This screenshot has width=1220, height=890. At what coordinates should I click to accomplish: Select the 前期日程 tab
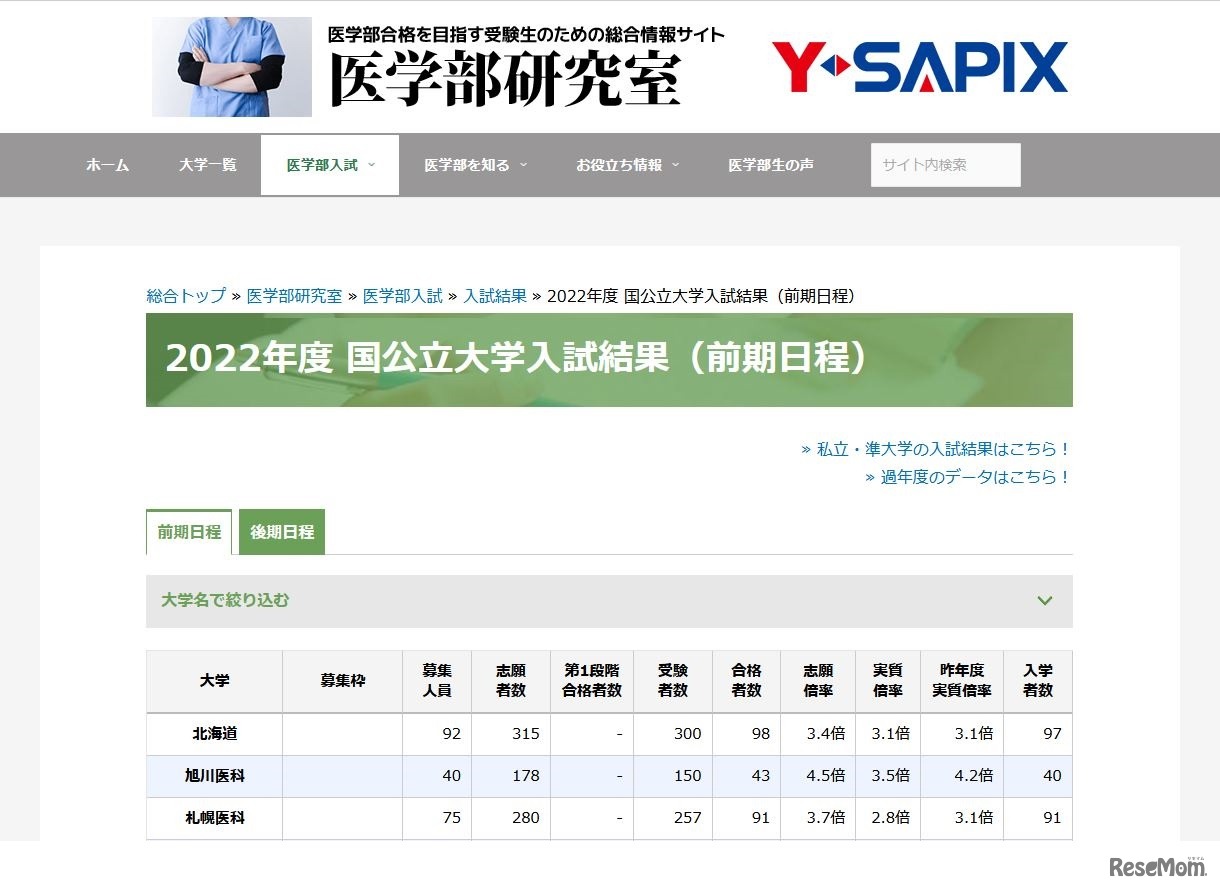[189, 532]
